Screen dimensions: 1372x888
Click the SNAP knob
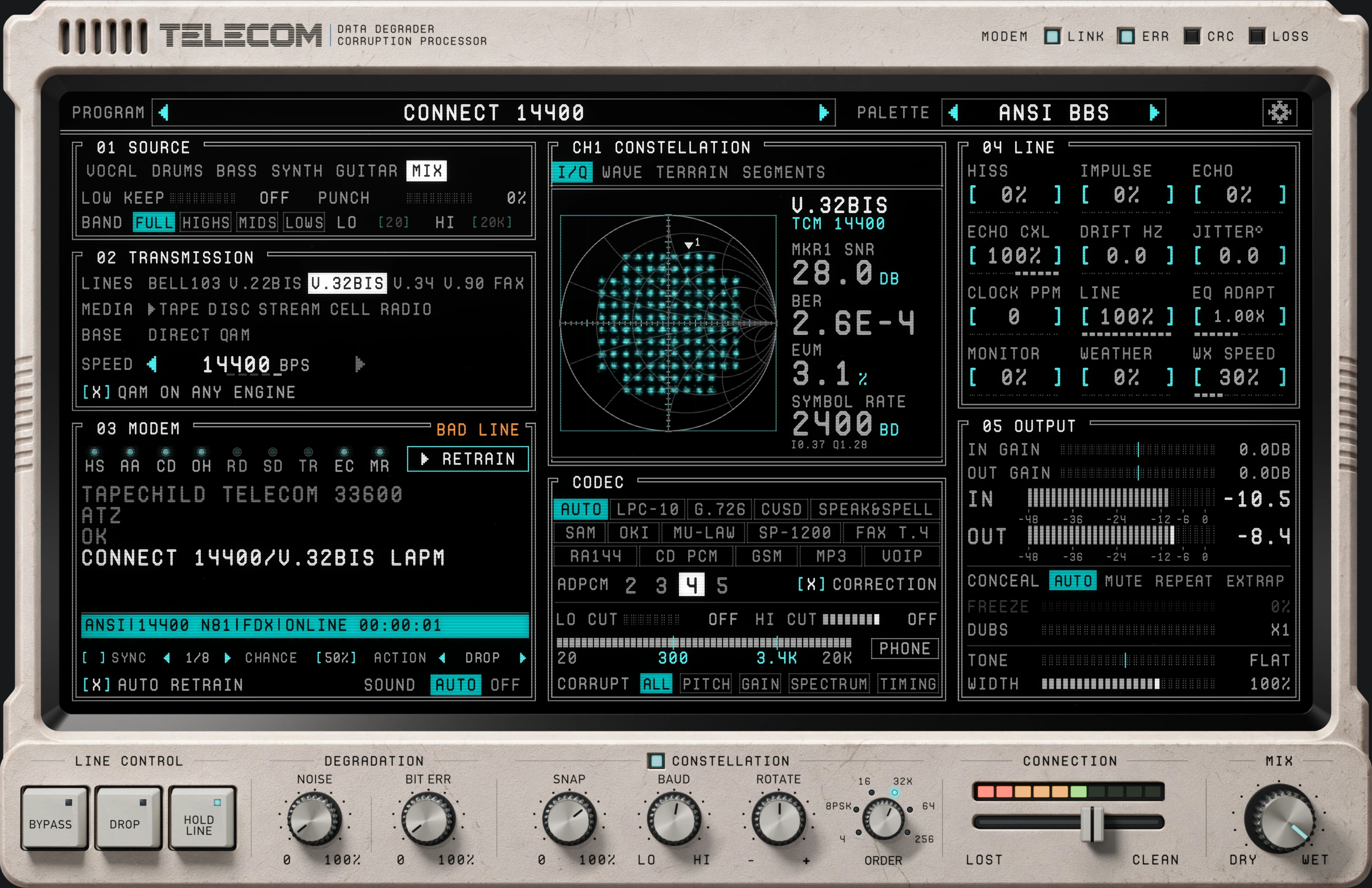pos(569,819)
